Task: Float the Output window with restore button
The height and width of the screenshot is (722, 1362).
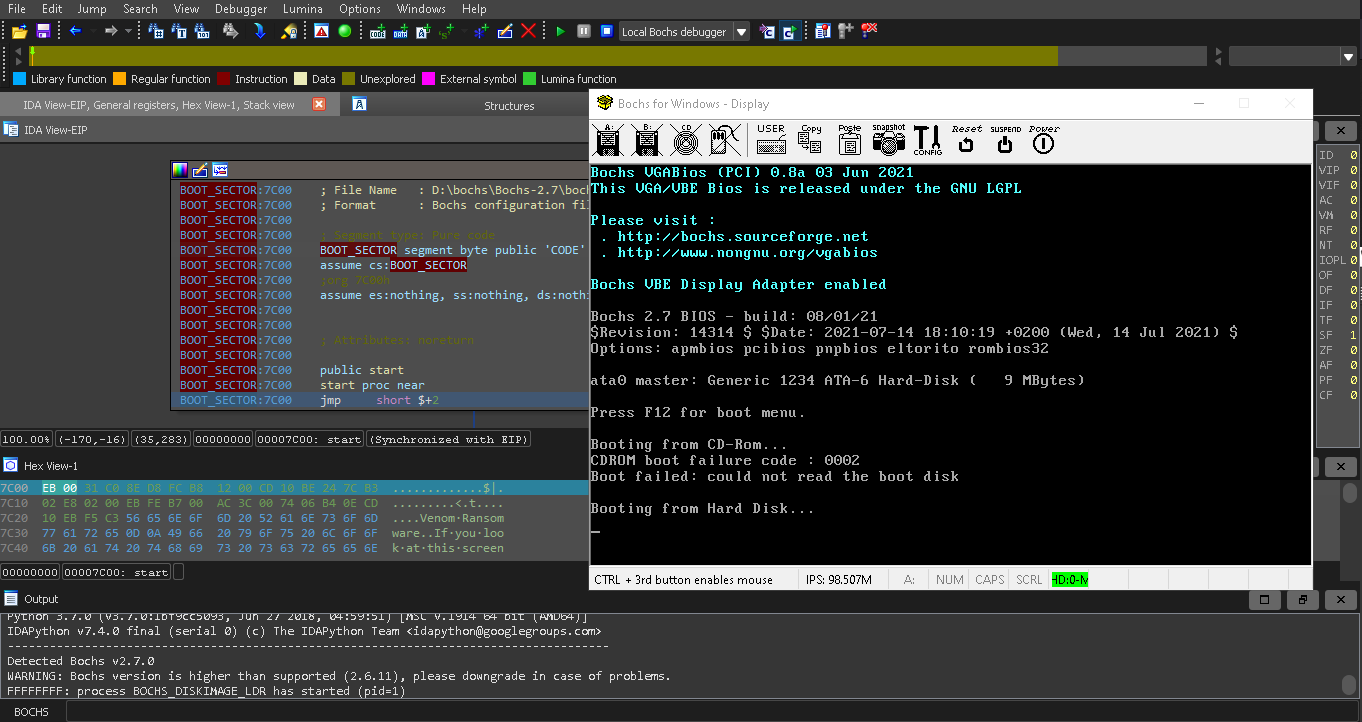Action: click(1303, 599)
